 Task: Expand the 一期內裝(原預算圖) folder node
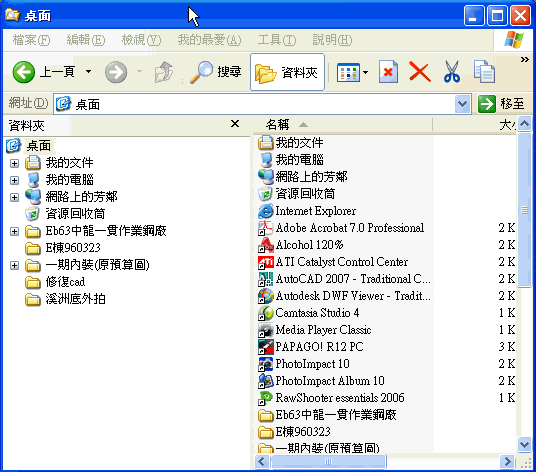[x=14, y=265]
